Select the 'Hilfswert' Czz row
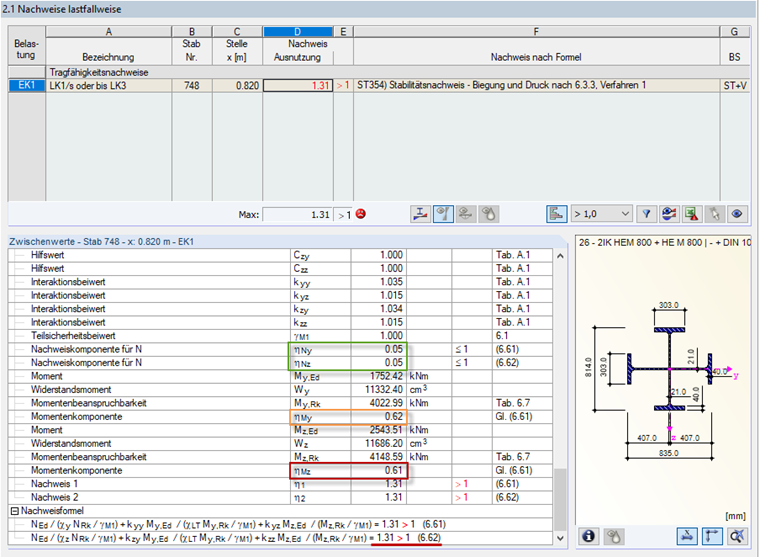Screen dimensions: 760x557 tap(280, 269)
